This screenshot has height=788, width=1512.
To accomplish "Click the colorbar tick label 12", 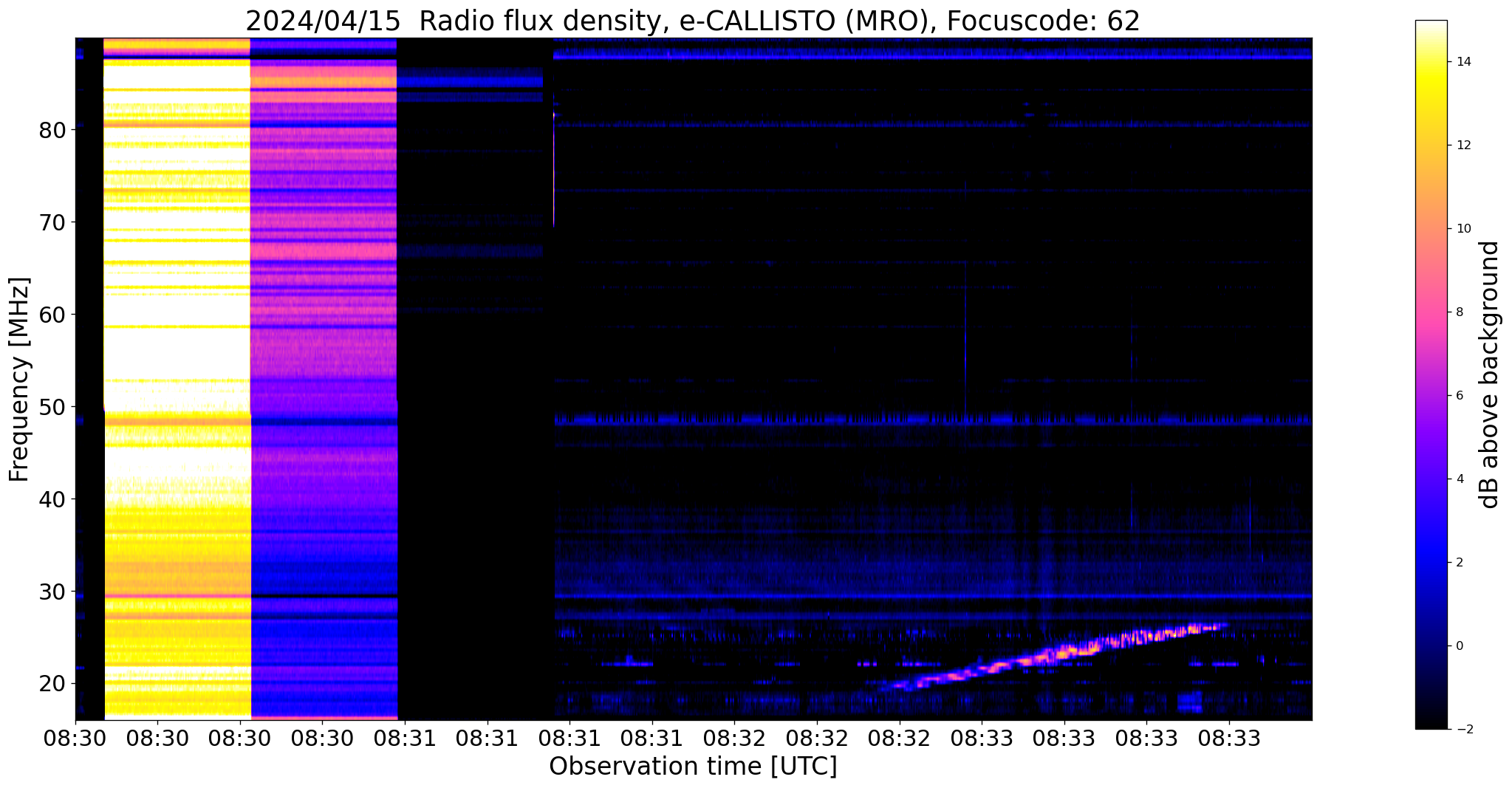I will [x=1463, y=145].
